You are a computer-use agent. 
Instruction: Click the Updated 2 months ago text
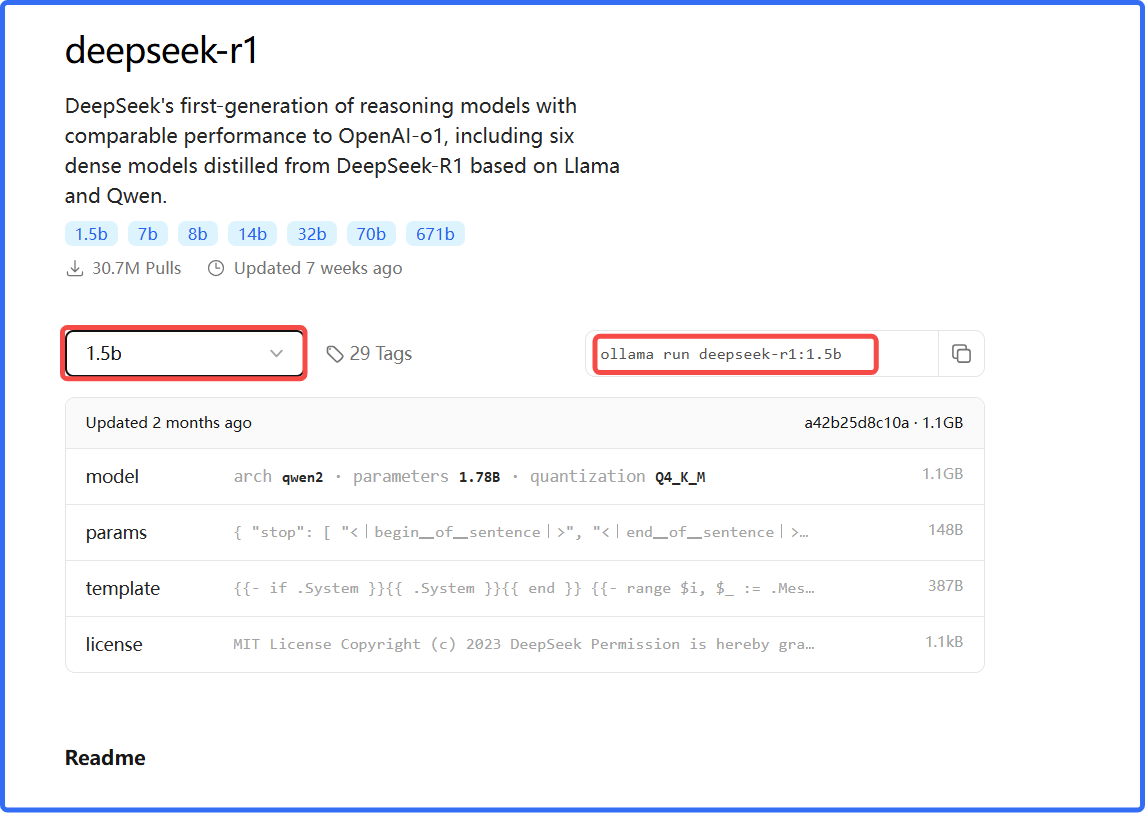[168, 423]
